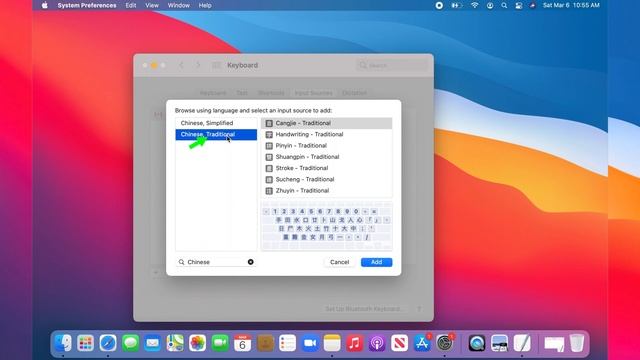Open Music app in the Dock
Image resolution: width=640 pixels, height=360 pixels.
355,343
